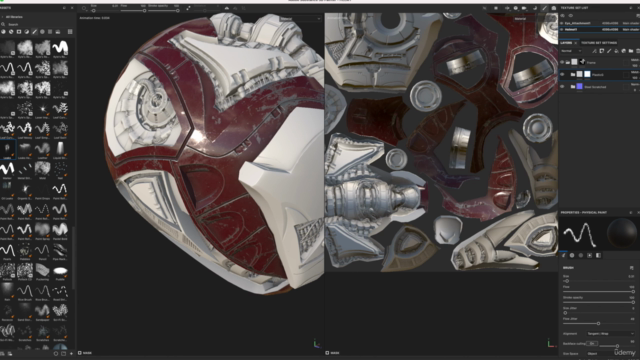Viewport: 640px width, 360px height.
Task: Switch to the Layers tab
Action: coord(566,42)
